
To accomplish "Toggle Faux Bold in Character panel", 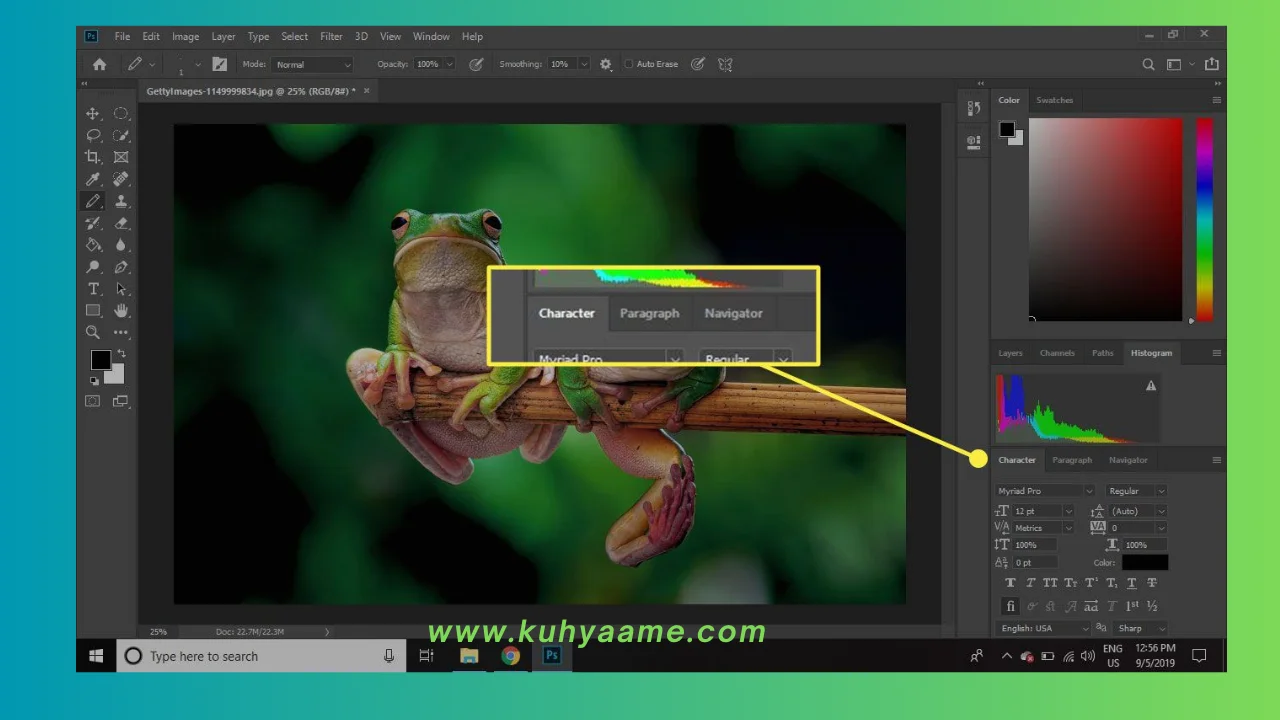I will tap(1010, 583).
